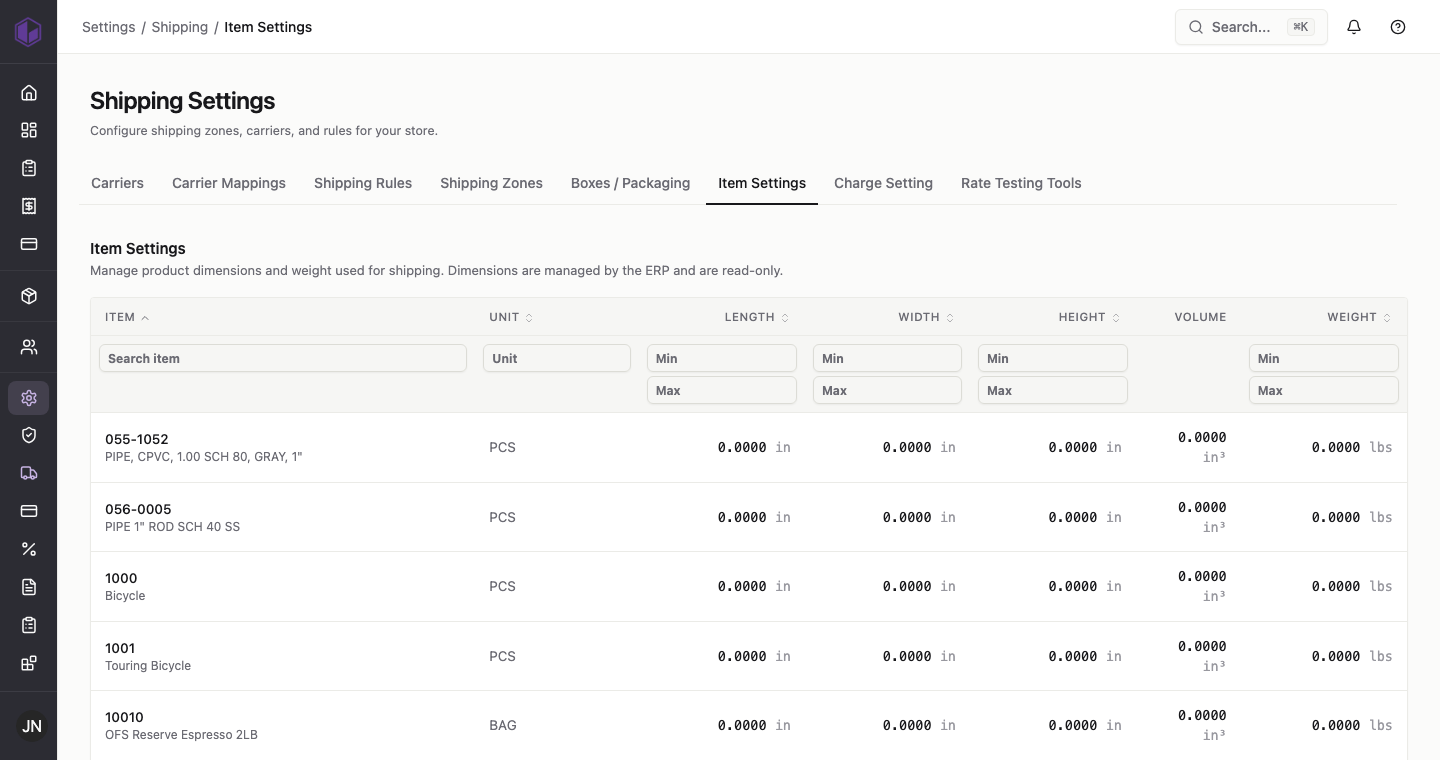Click the VOLUME column header
Viewport: 1440px width, 760px height.
[x=1200, y=317]
